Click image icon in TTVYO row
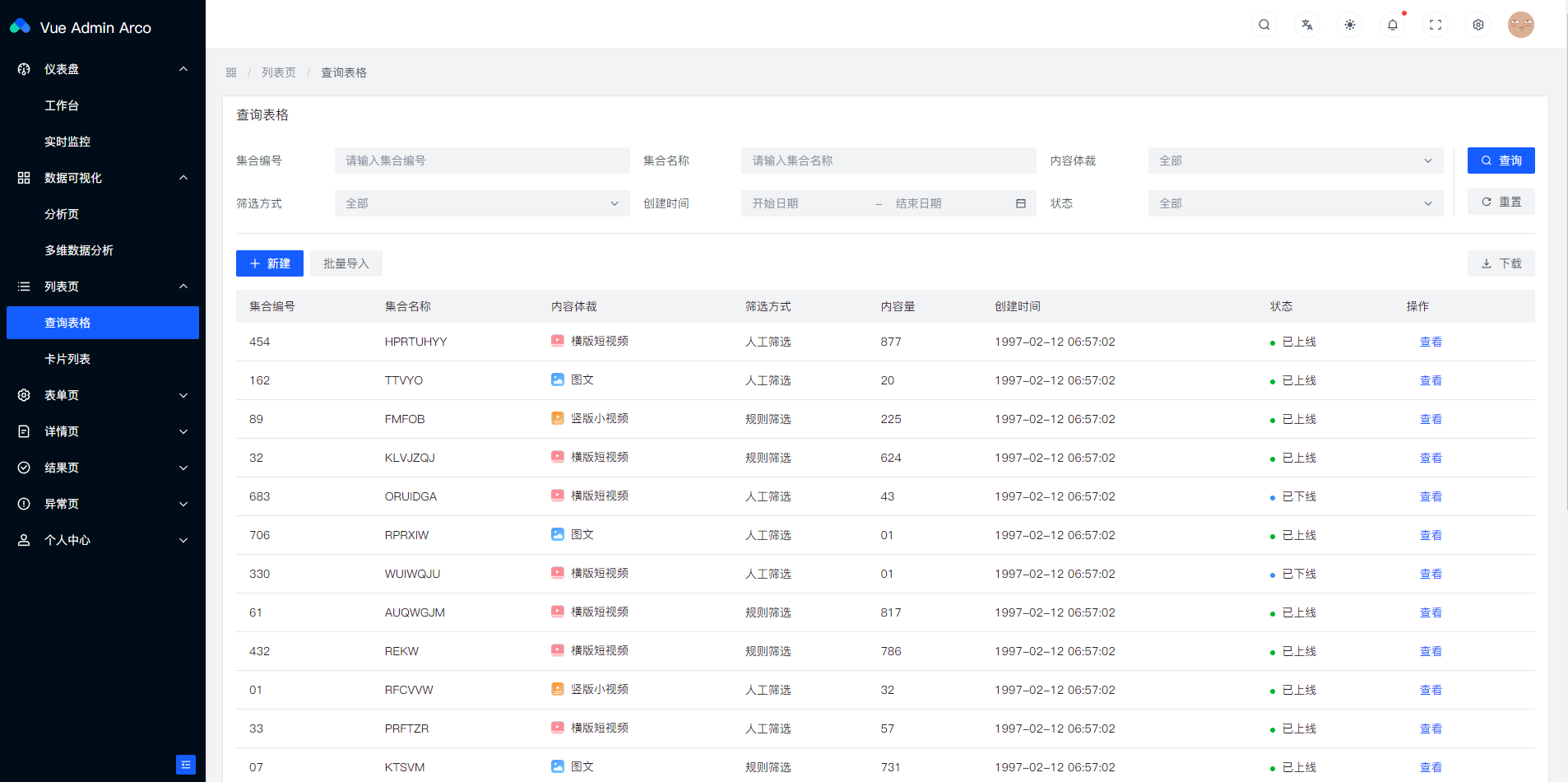The image size is (1568, 782). pos(558,379)
